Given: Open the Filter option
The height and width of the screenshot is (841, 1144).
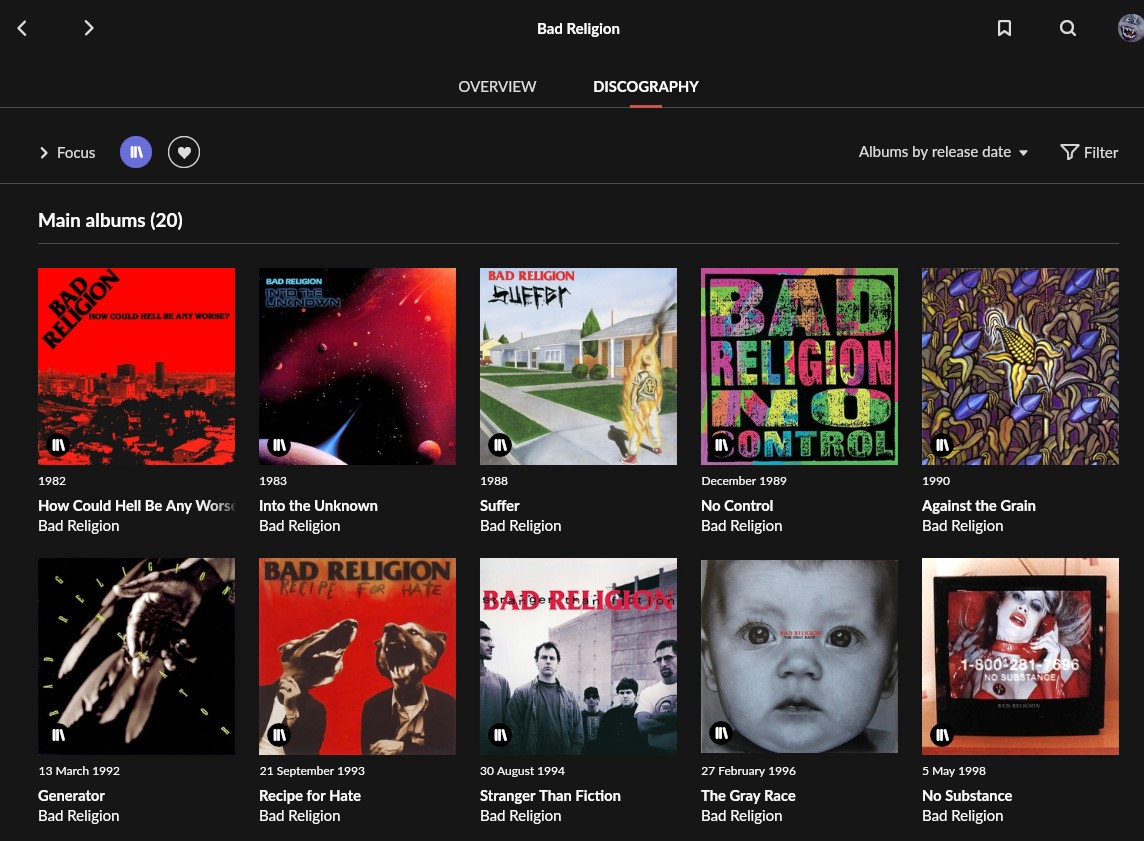Looking at the screenshot, I should pos(1089,152).
